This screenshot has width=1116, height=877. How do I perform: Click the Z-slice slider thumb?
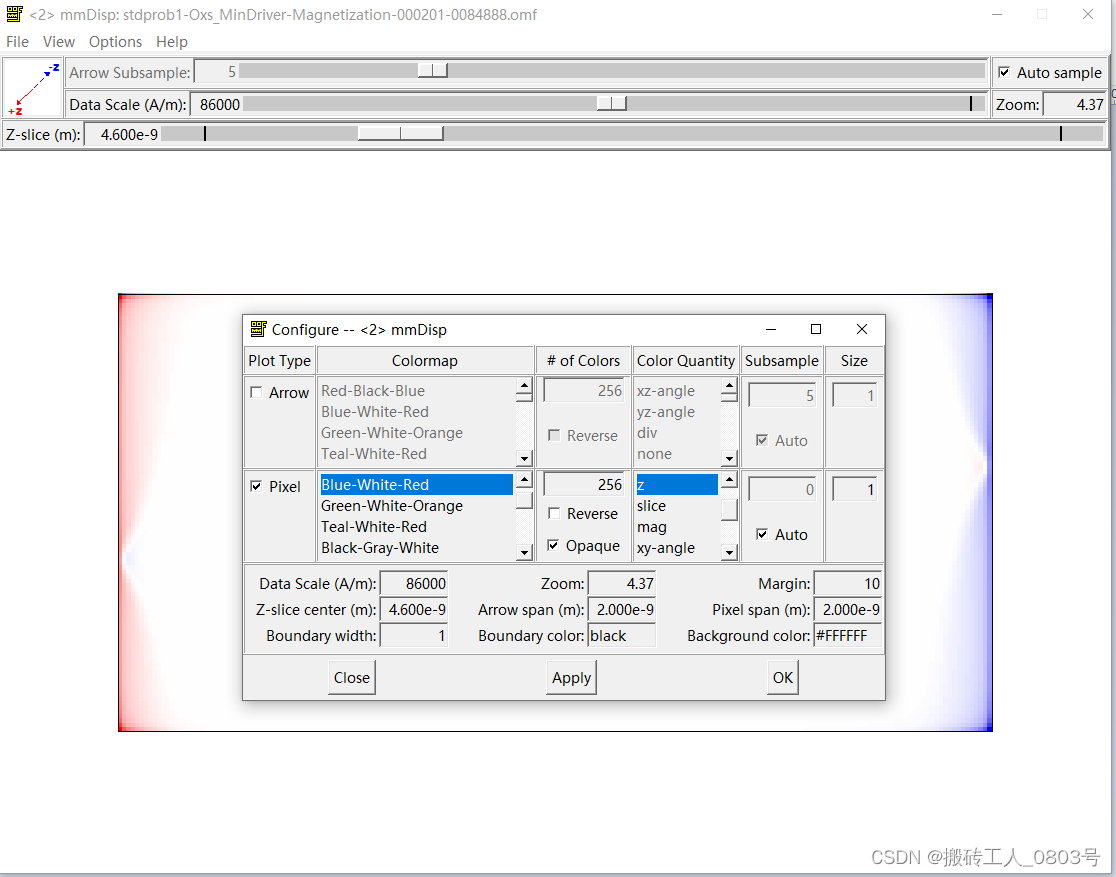pyautogui.click(x=401, y=133)
